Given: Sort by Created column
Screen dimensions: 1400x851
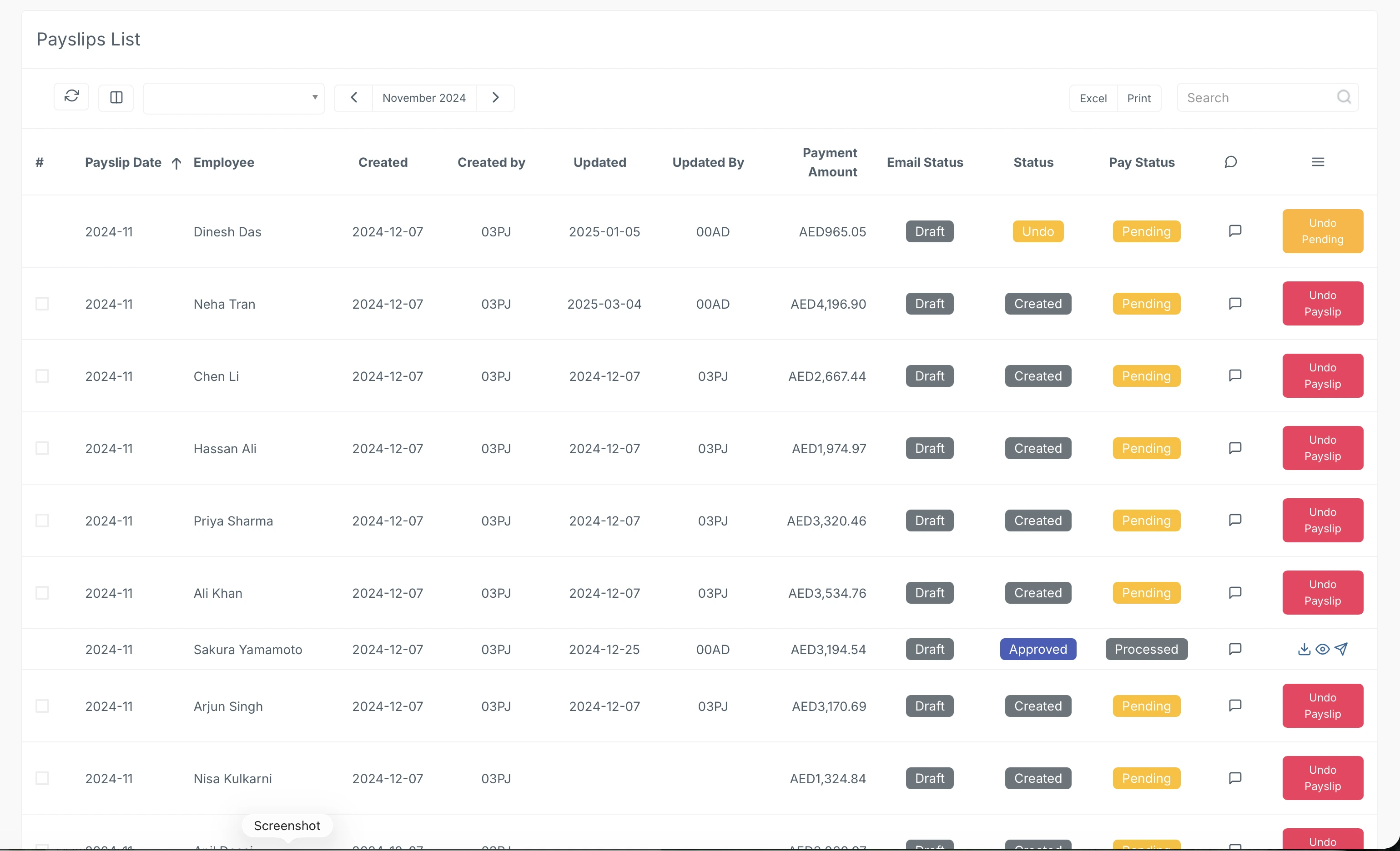Looking at the screenshot, I should point(383,162).
